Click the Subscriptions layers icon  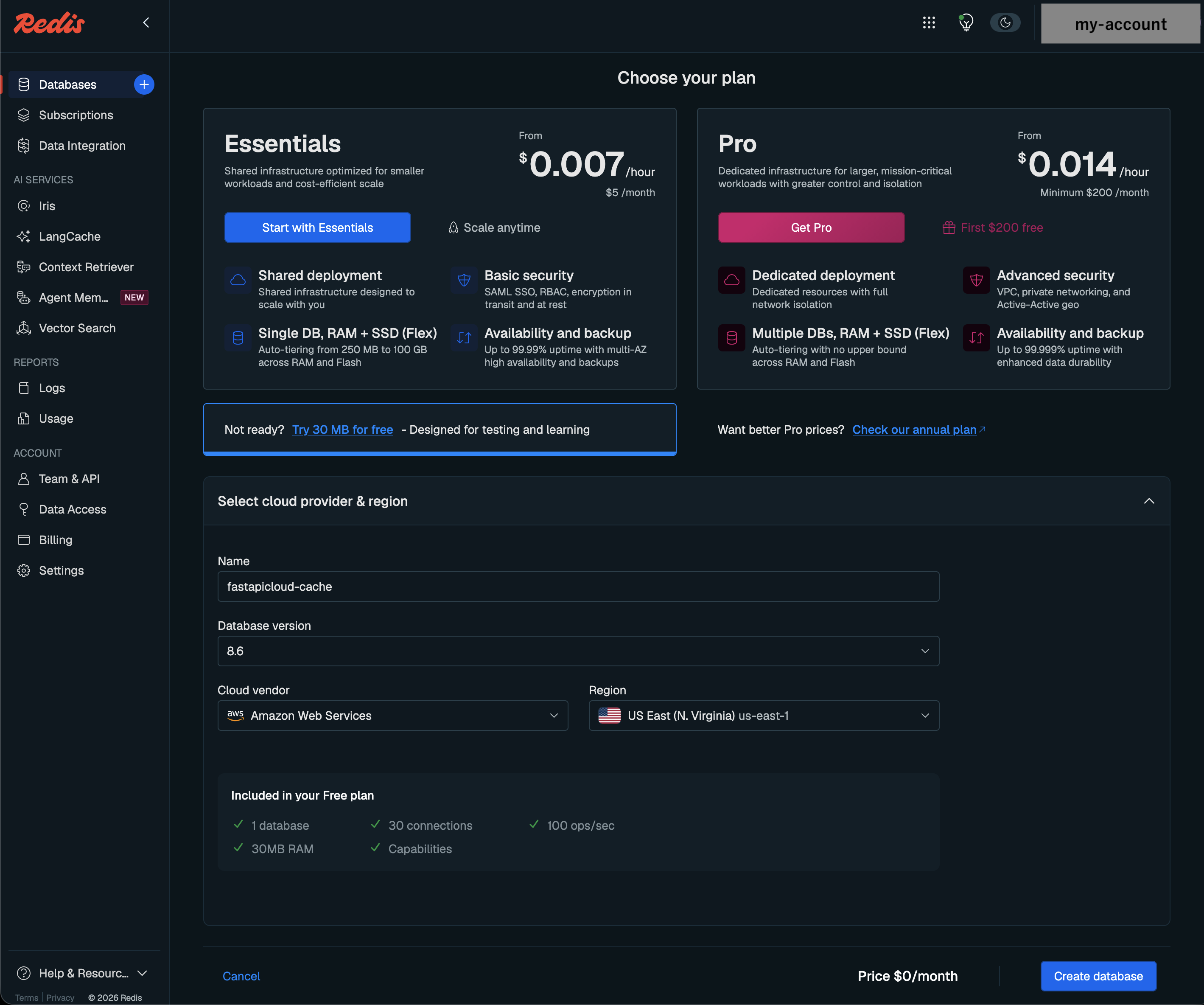[23, 115]
